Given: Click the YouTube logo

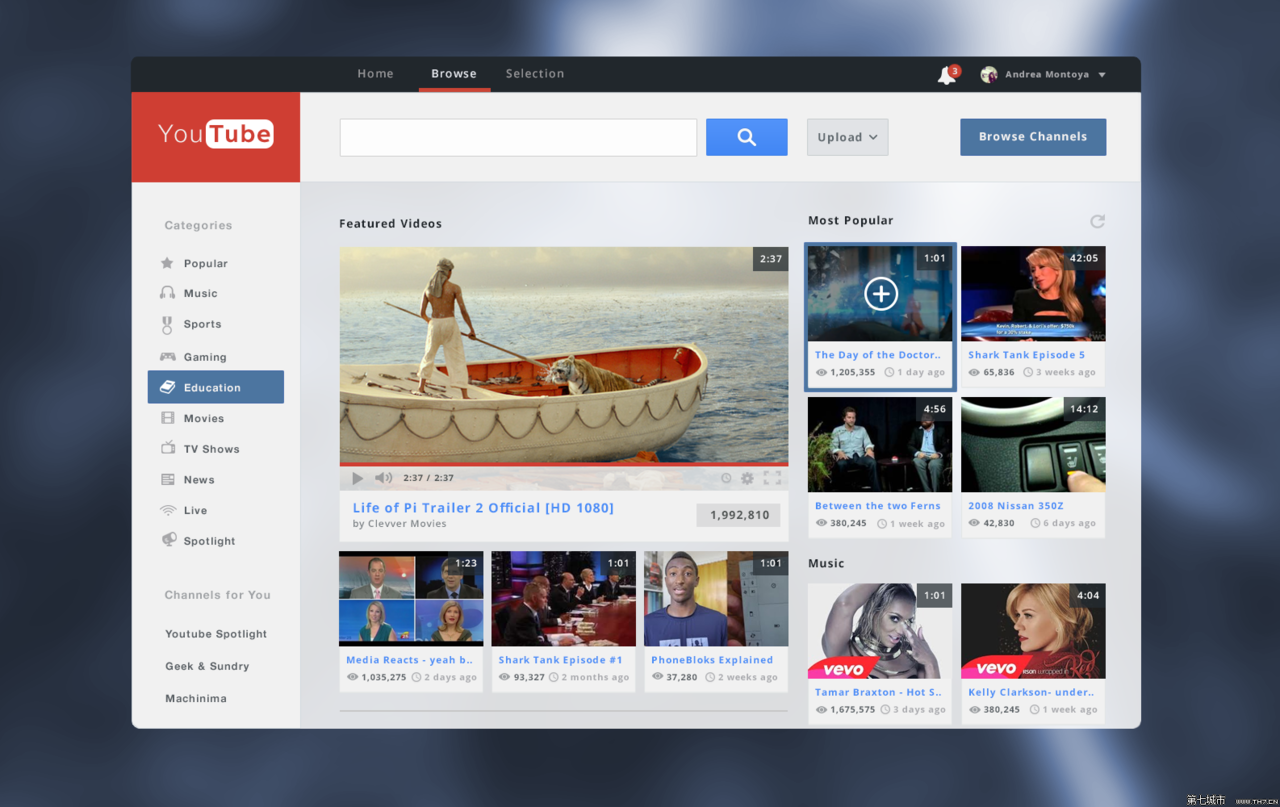Looking at the screenshot, I should point(216,135).
